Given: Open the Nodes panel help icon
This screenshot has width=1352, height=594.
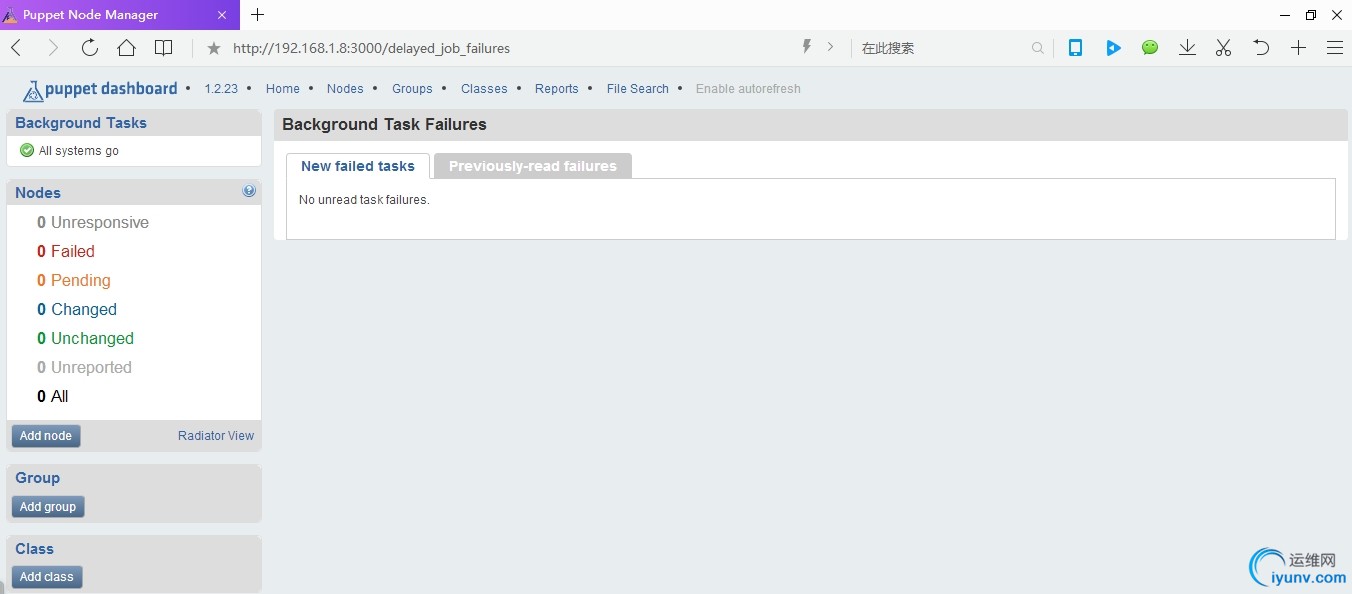Looking at the screenshot, I should tap(249, 191).
